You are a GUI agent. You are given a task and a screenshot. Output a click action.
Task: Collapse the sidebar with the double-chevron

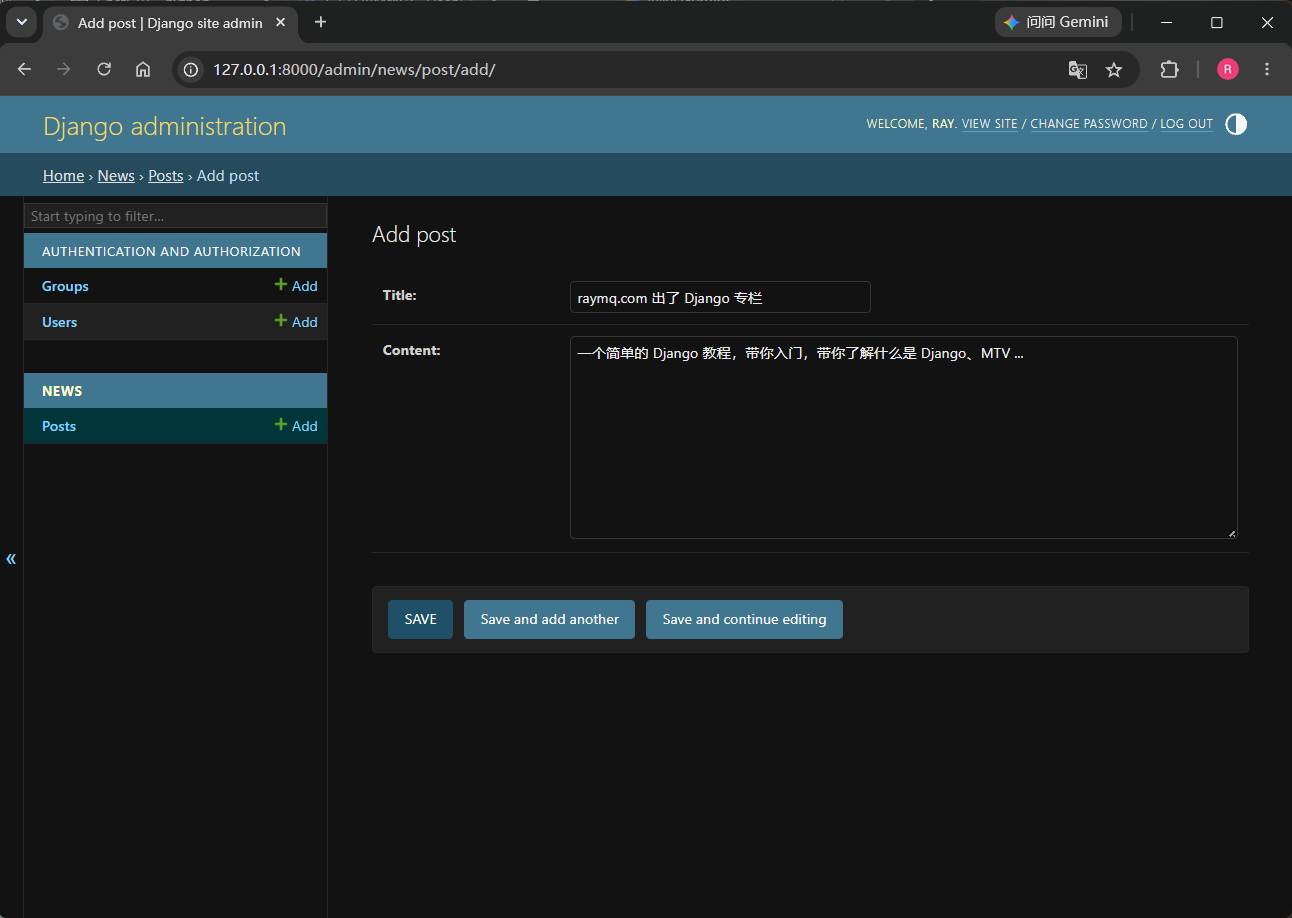pyautogui.click(x=11, y=558)
